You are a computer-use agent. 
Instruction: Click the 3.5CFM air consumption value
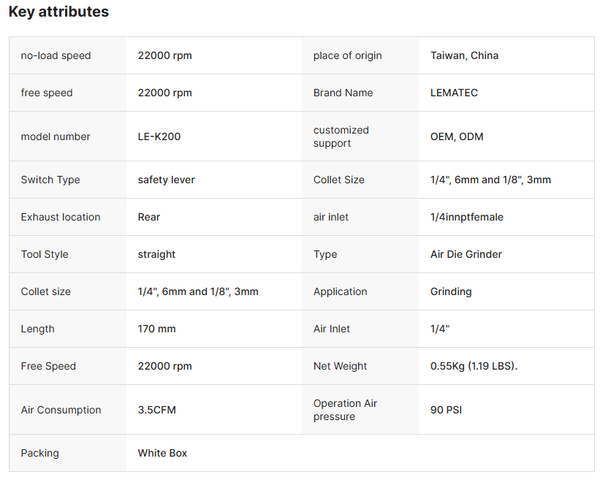157,410
